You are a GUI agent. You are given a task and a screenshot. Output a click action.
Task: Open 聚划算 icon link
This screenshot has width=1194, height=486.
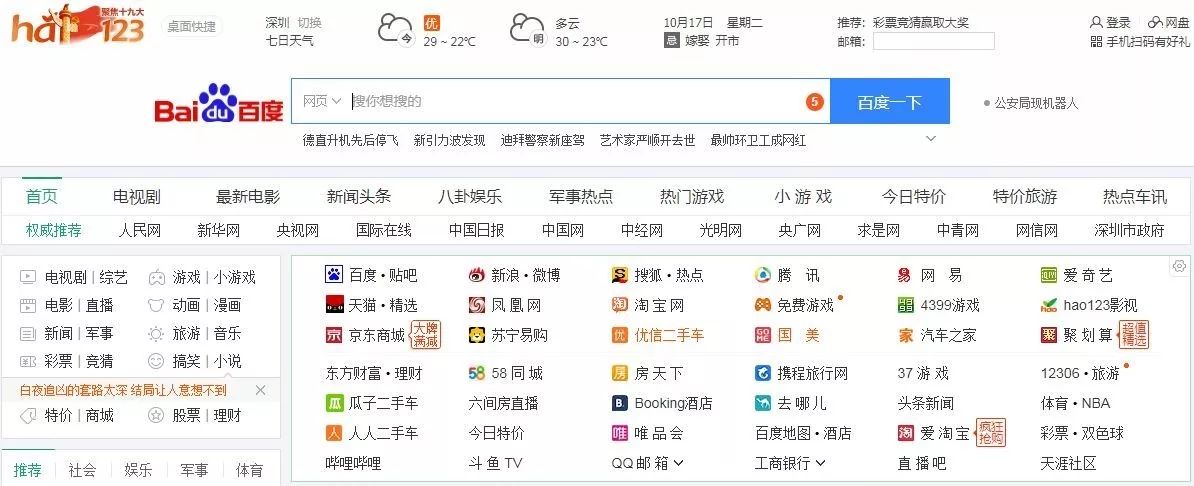[x=1049, y=335]
